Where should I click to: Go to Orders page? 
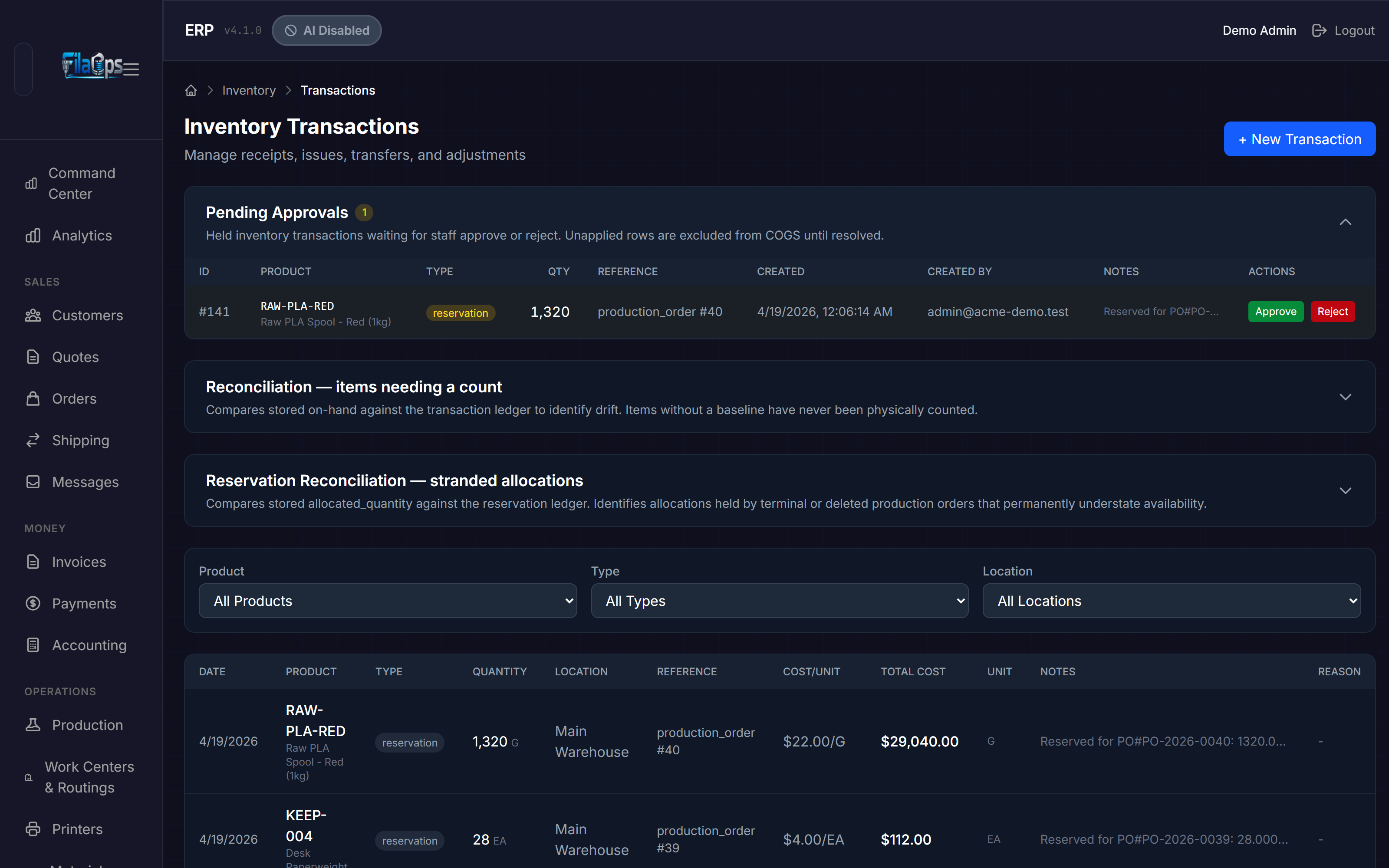82,398
